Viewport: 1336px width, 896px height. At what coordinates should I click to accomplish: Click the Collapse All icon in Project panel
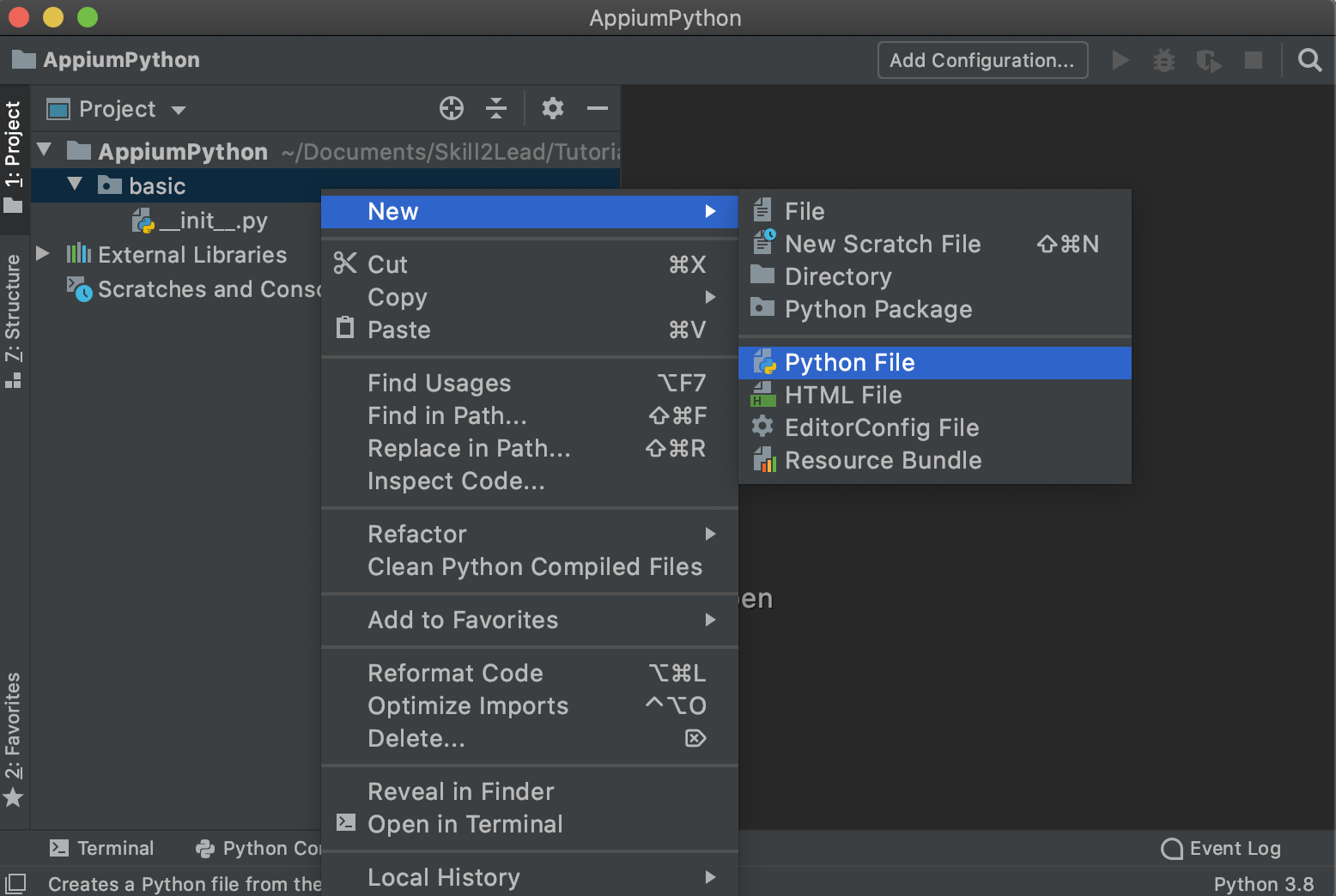(496, 108)
